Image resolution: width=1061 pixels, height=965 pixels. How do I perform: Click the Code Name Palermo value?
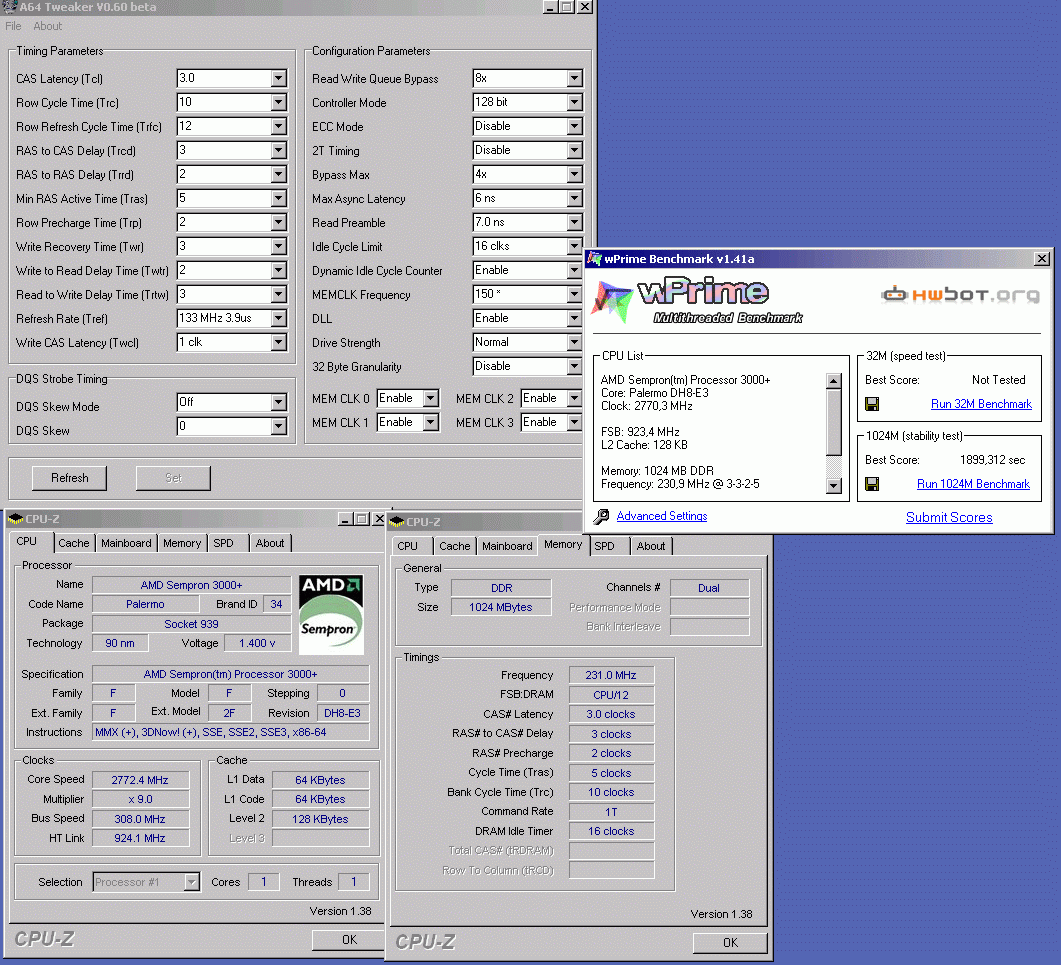pyautogui.click(x=145, y=604)
